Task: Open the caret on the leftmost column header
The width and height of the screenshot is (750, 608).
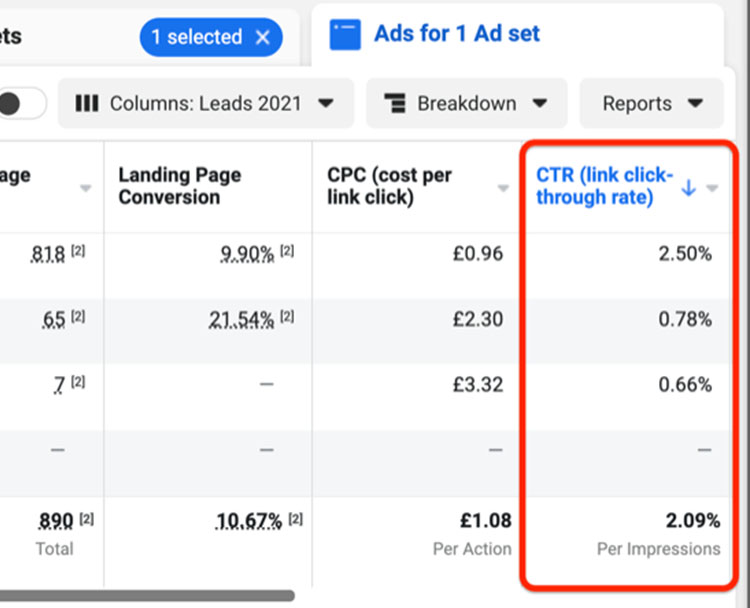Action: pos(86,188)
